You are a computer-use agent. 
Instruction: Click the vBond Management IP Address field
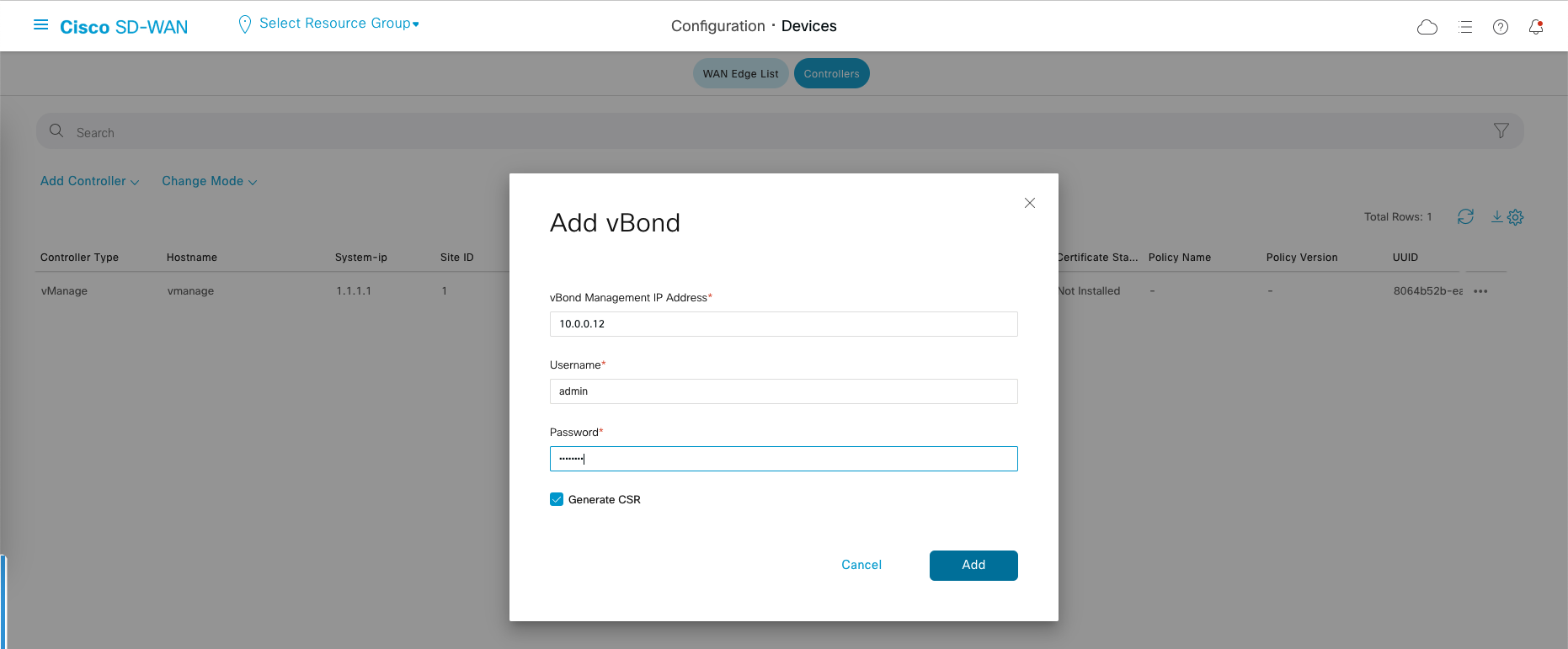pos(783,324)
